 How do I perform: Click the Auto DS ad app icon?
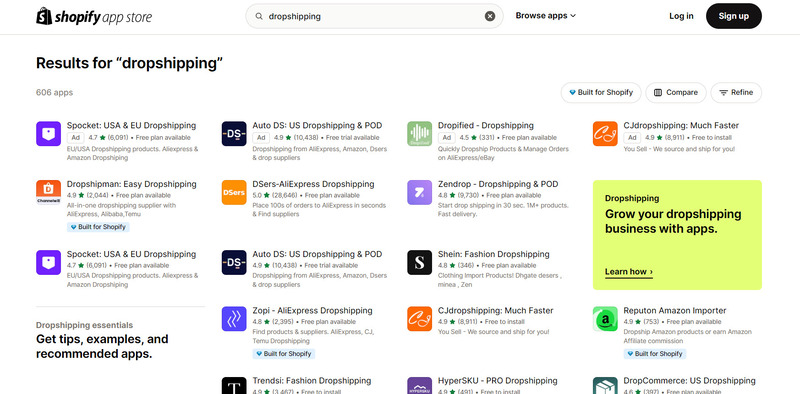point(234,134)
